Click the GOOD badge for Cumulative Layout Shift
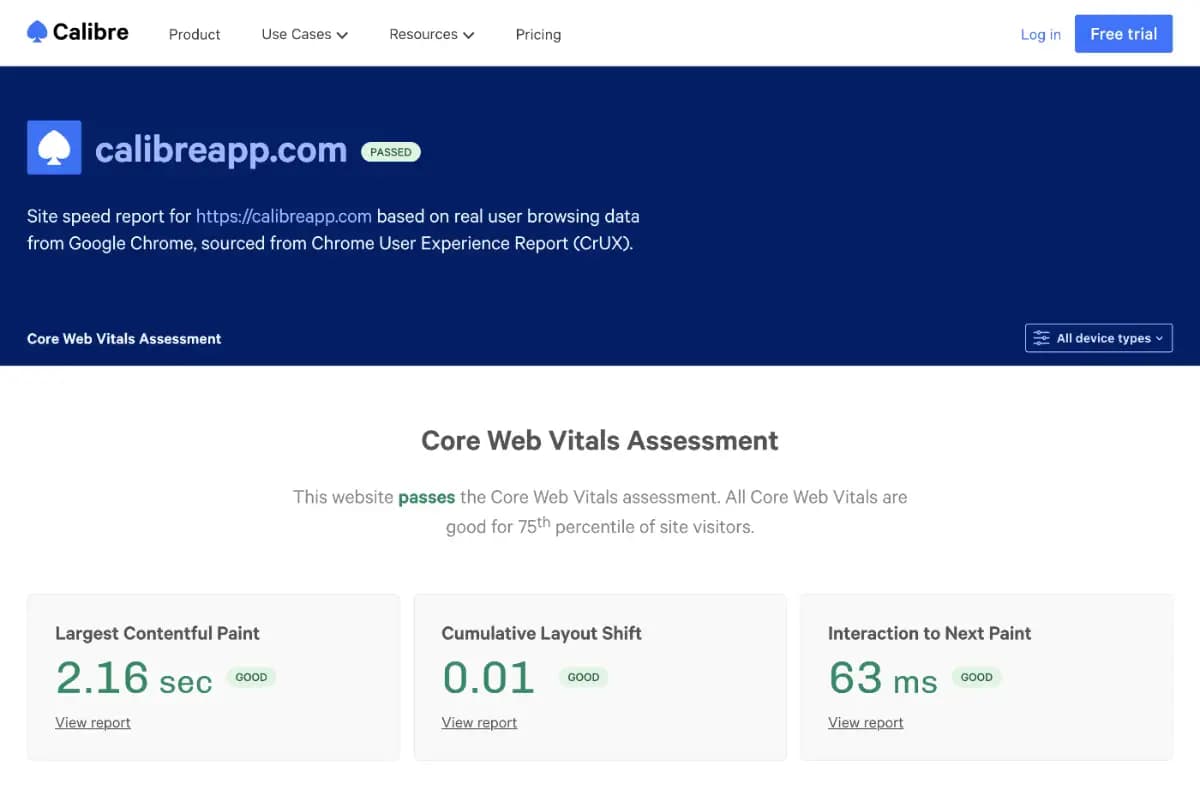 (x=583, y=677)
